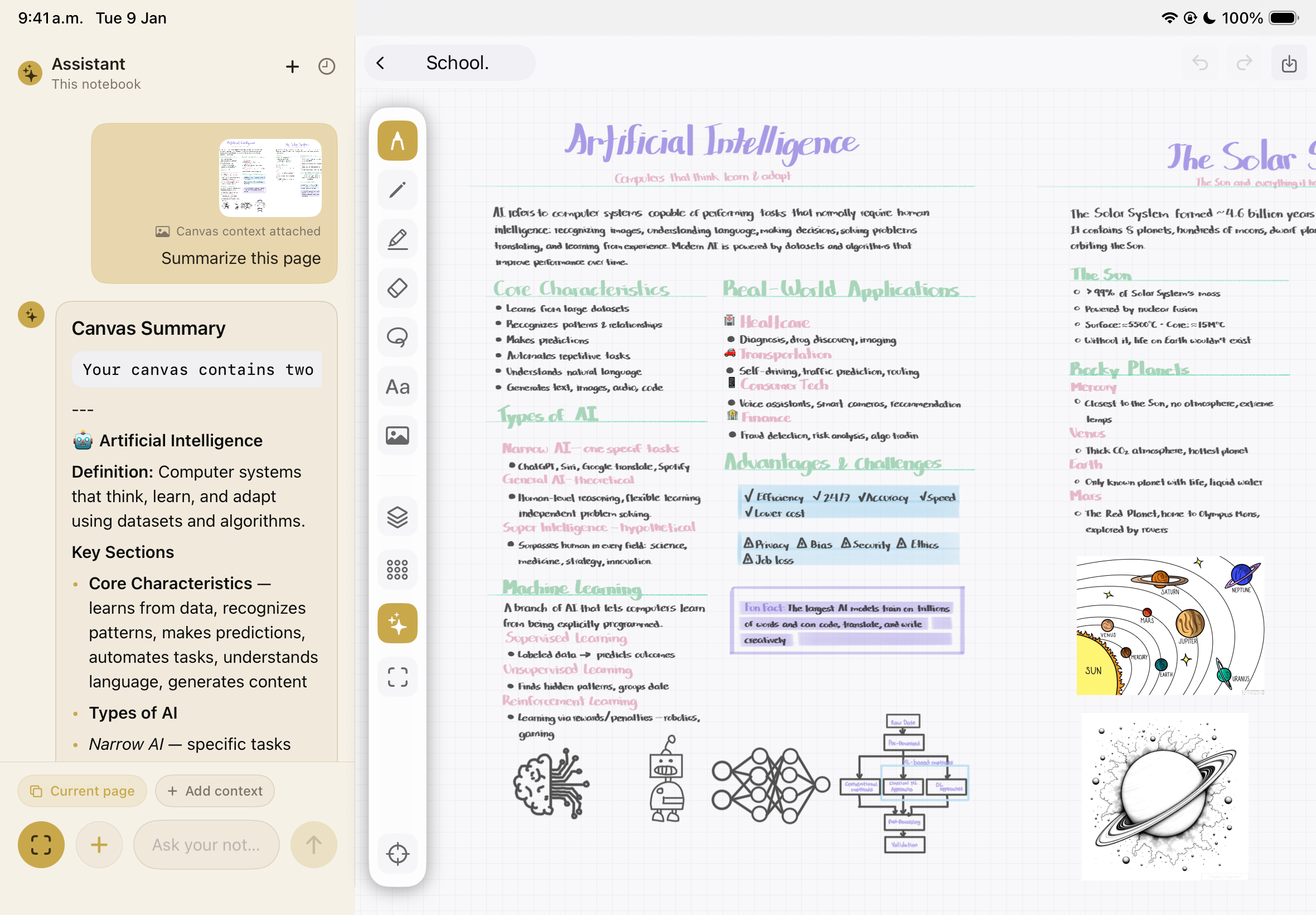Send message with up arrow button
Viewport: 1316px width, 915px height.
click(x=313, y=845)
